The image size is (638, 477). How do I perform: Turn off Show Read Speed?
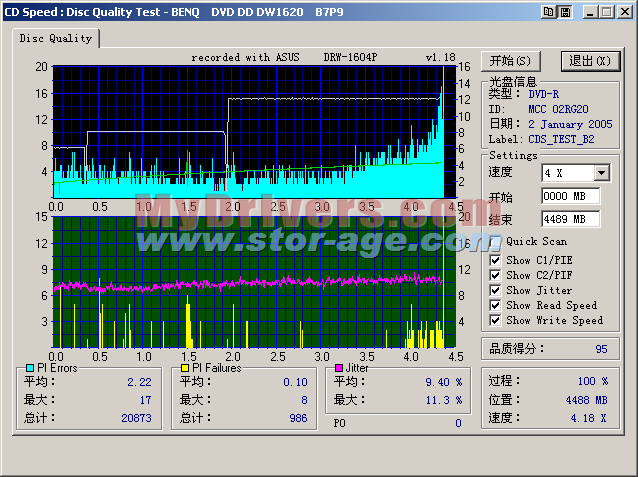tap(495, 305)
